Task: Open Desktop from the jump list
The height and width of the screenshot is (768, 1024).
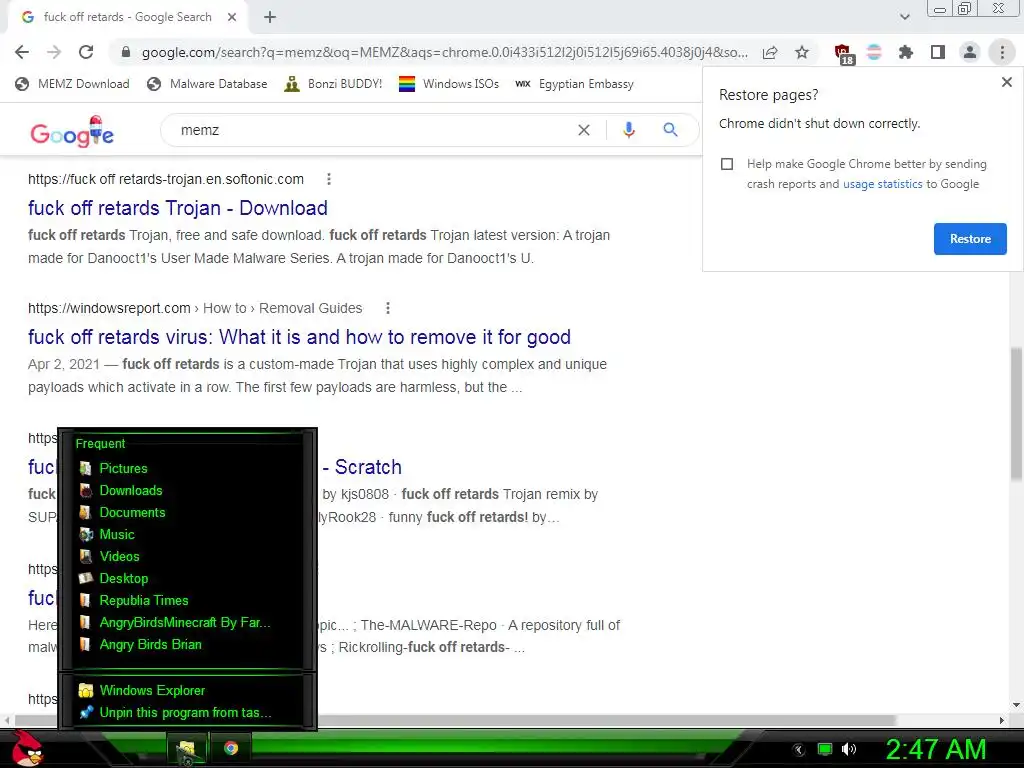Action: 123,579
